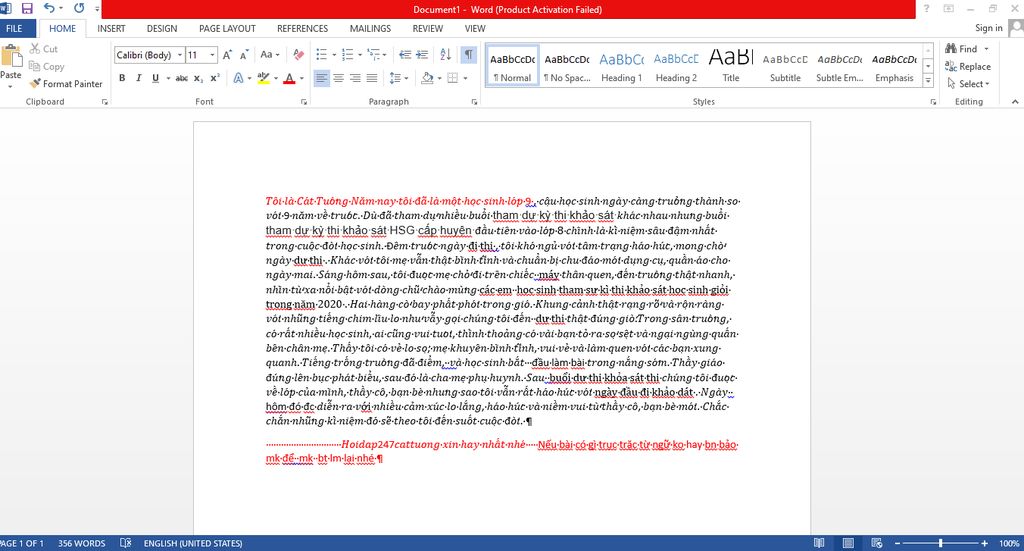Click the Cut button
1024x551 pixels.
click(x=44, y=49)
